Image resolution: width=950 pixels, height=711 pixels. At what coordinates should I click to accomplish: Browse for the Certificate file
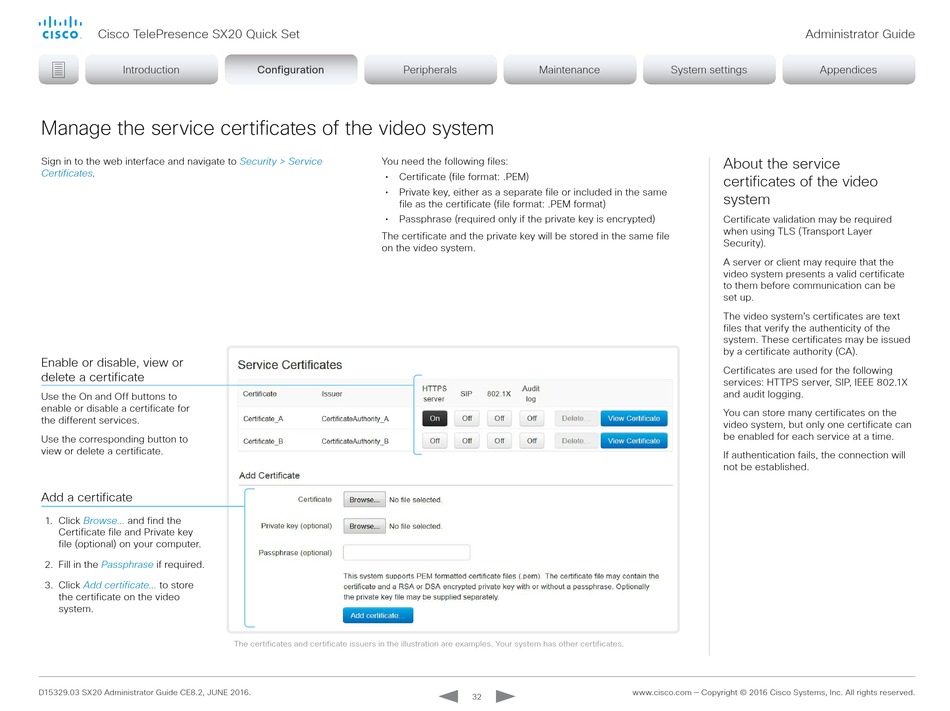point(364,499)
